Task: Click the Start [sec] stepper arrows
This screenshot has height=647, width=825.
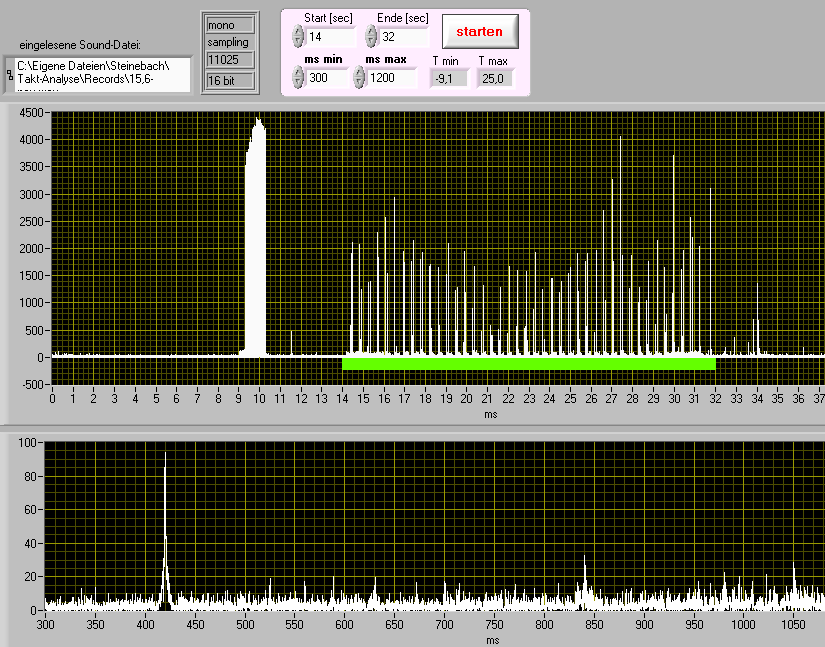Action: (297, 37)
